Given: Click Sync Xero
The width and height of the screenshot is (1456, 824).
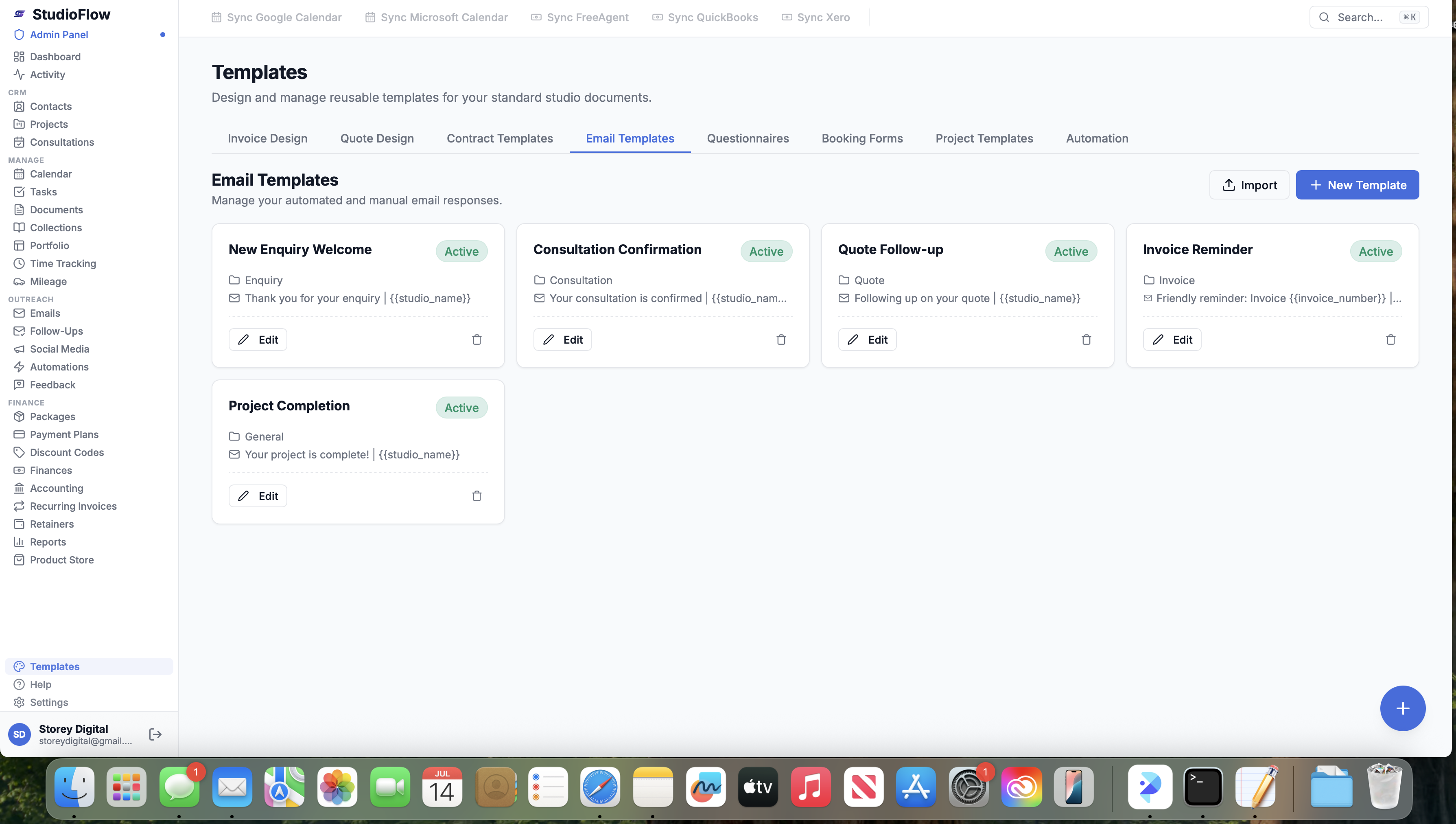Looking at the screenshot, I should 815,18.
